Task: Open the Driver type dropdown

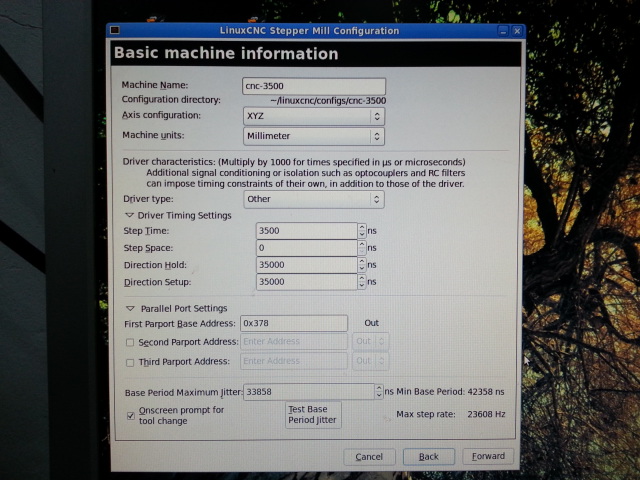Action: click(x=313, y=199)
